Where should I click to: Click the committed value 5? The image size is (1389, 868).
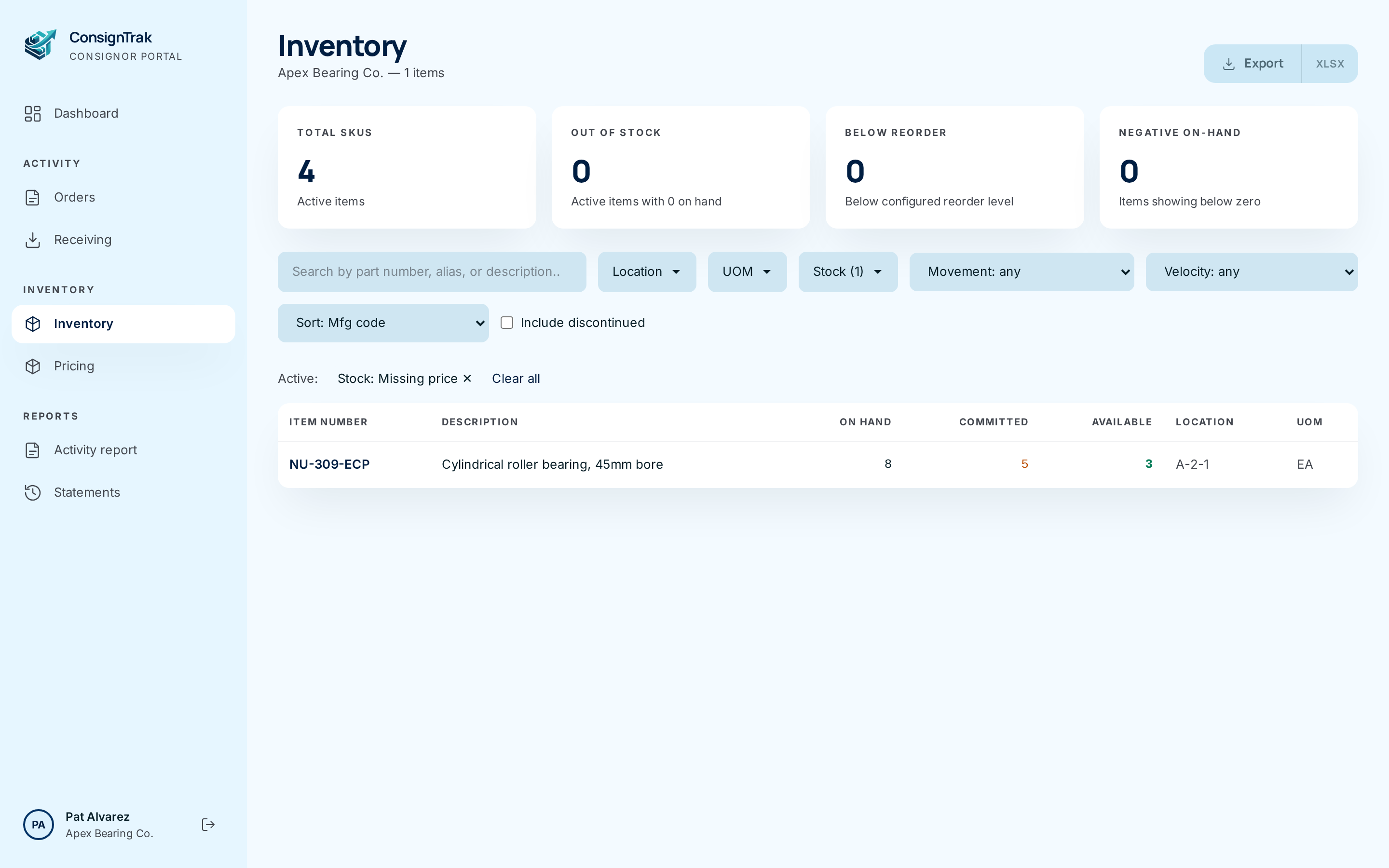click(x=1024, y=464)
